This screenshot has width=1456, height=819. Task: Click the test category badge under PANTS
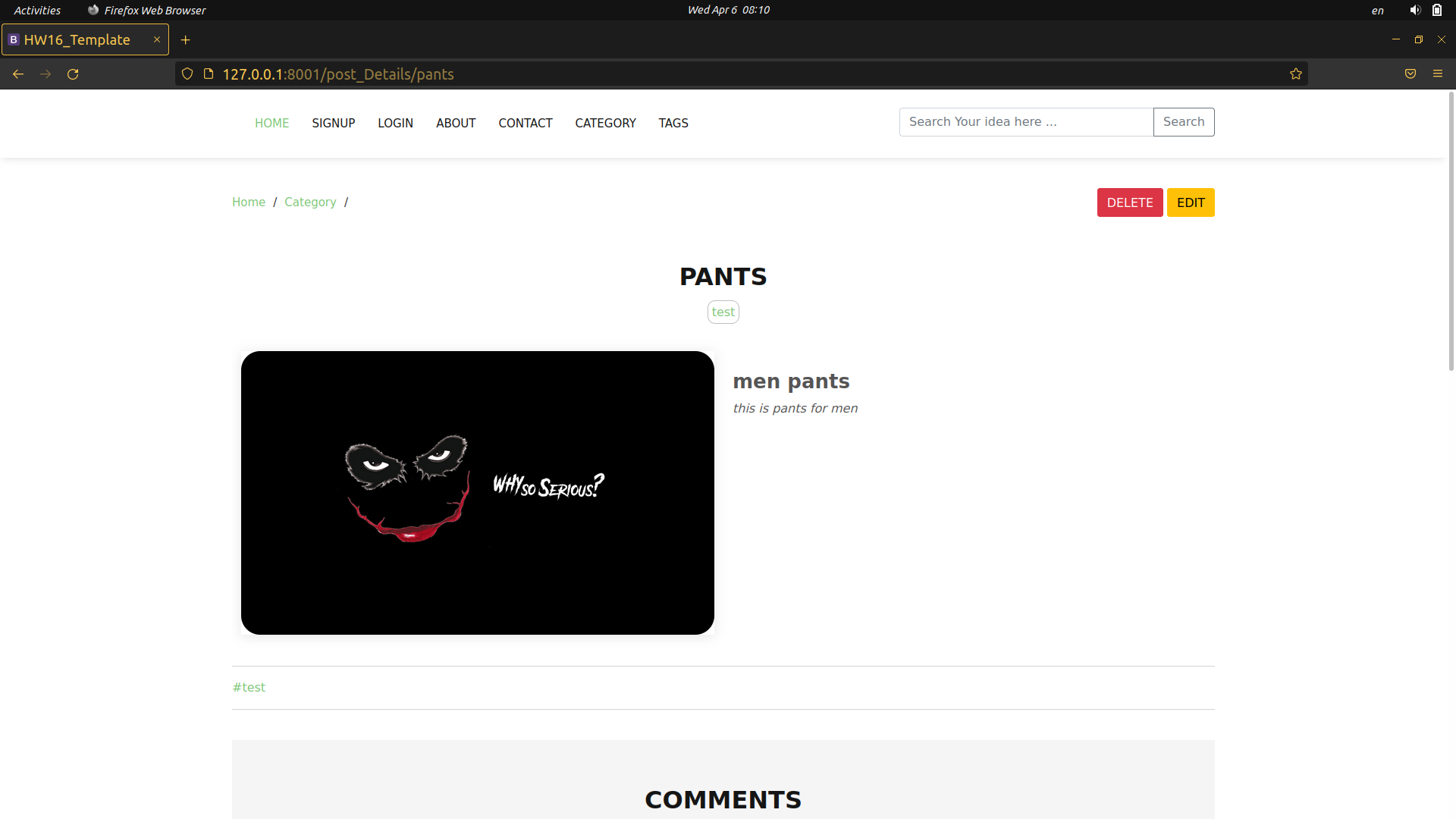coord(723,312)
